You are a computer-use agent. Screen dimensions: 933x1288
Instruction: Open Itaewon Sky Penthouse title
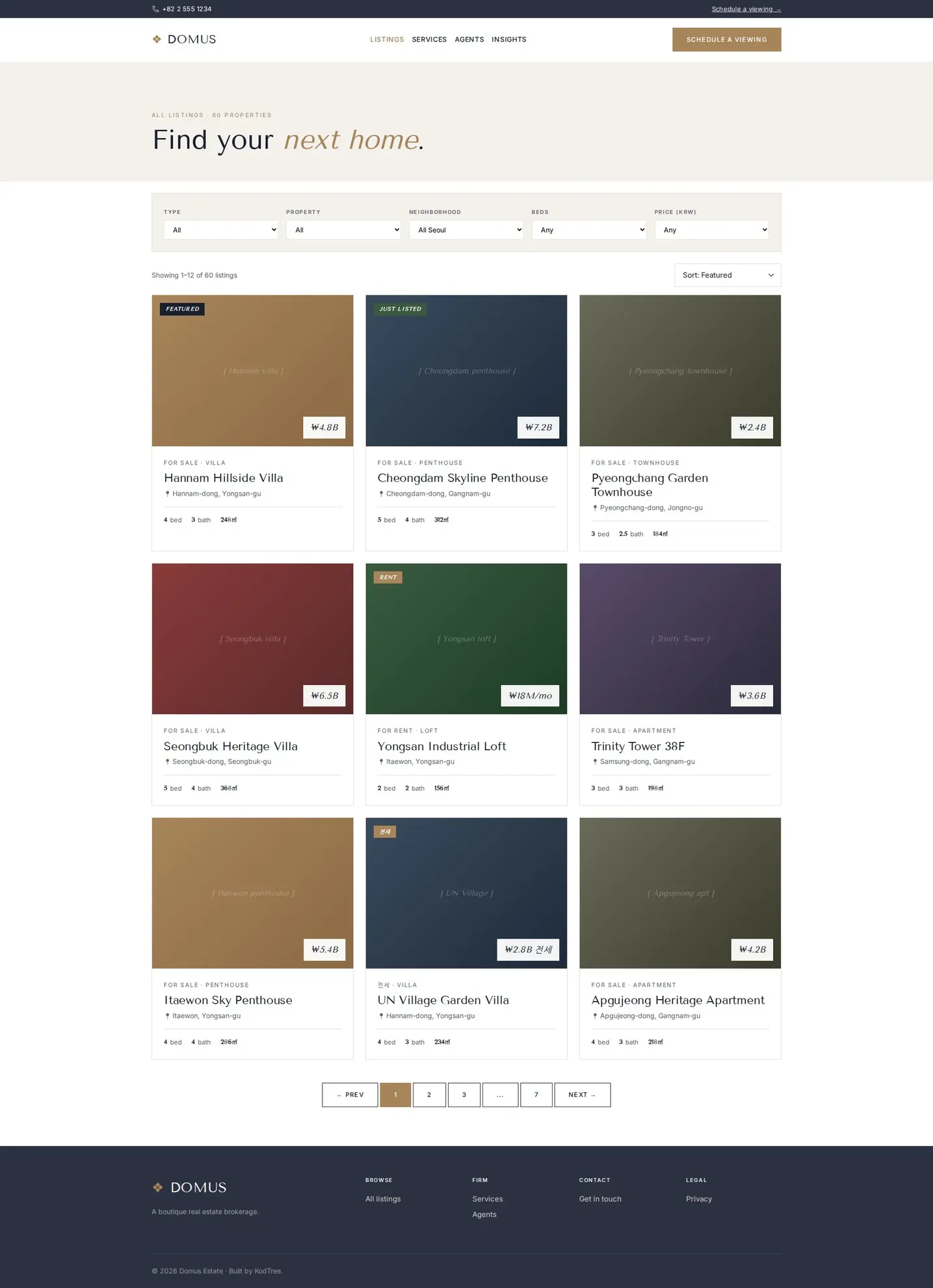coord(228,1000)
